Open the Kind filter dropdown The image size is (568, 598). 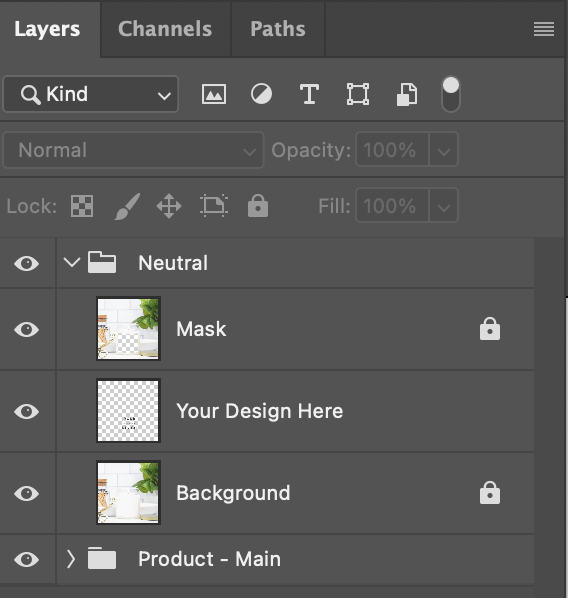[x=91, y=94]
